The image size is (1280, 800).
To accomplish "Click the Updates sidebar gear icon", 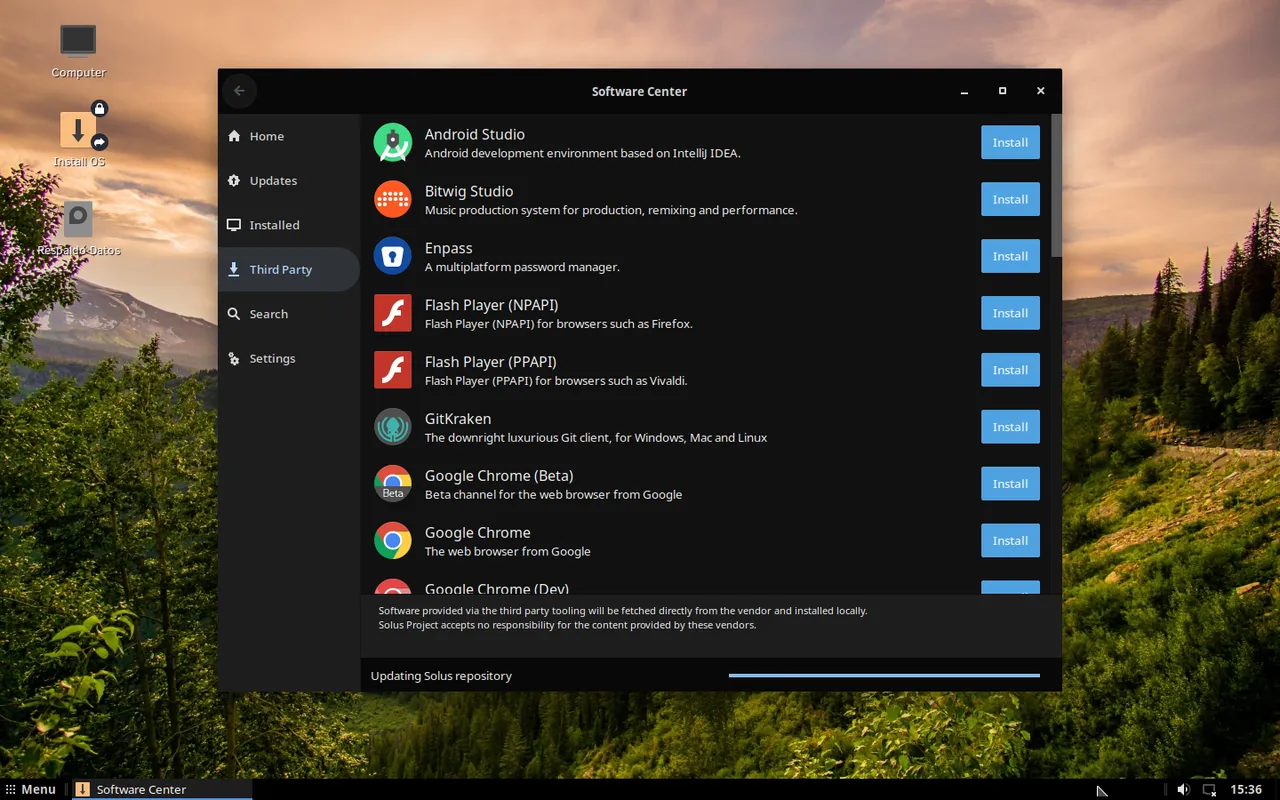I will click(x=234, y=181).
